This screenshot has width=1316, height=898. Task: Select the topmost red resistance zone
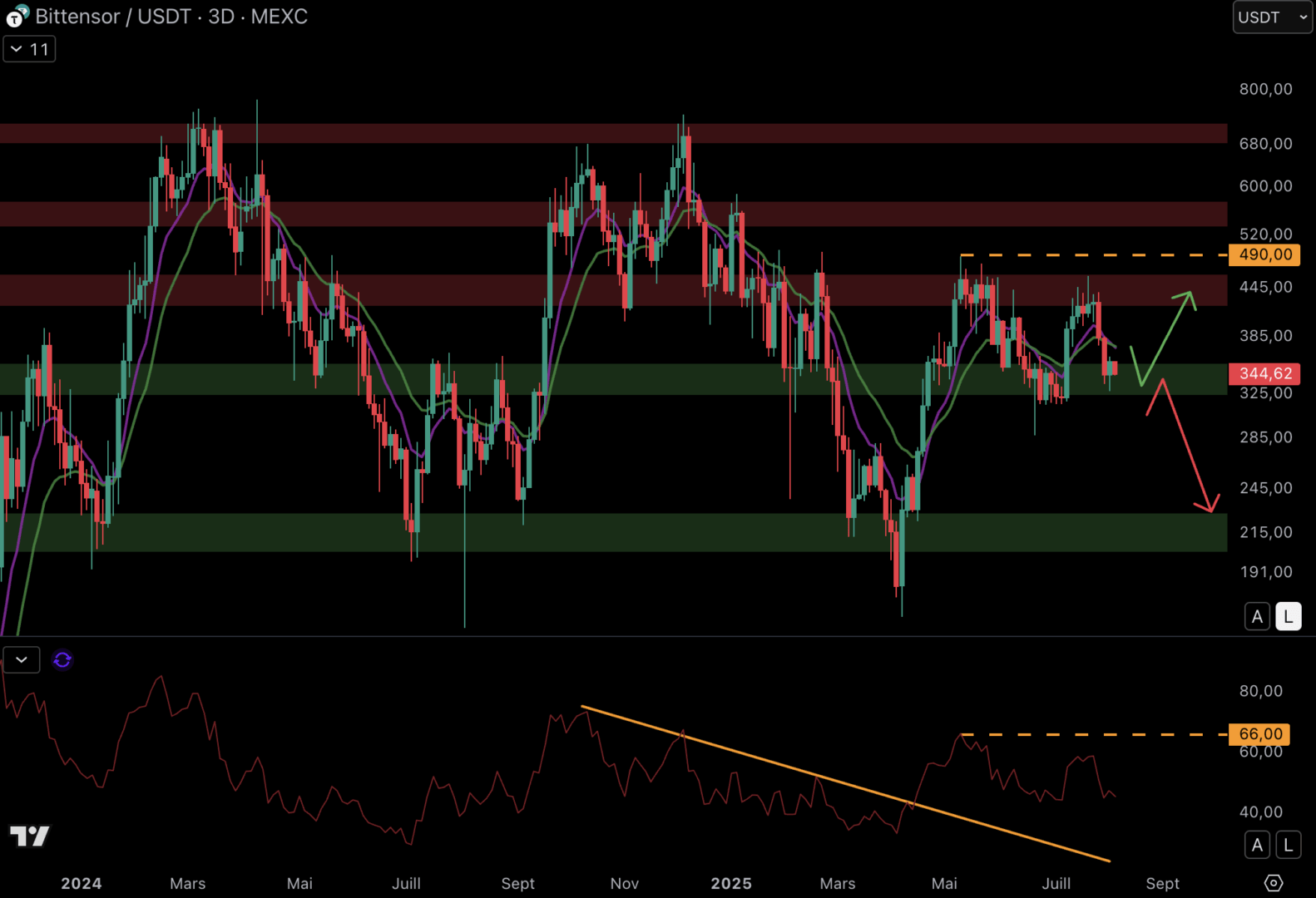coord(582,133)
